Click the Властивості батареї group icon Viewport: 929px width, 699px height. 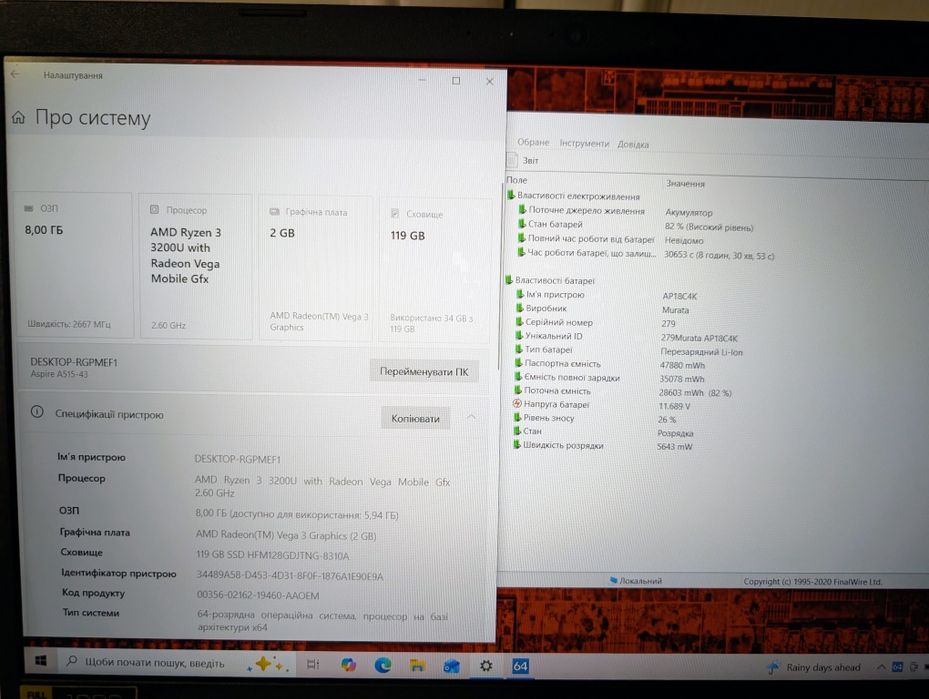tap(509, 280)
